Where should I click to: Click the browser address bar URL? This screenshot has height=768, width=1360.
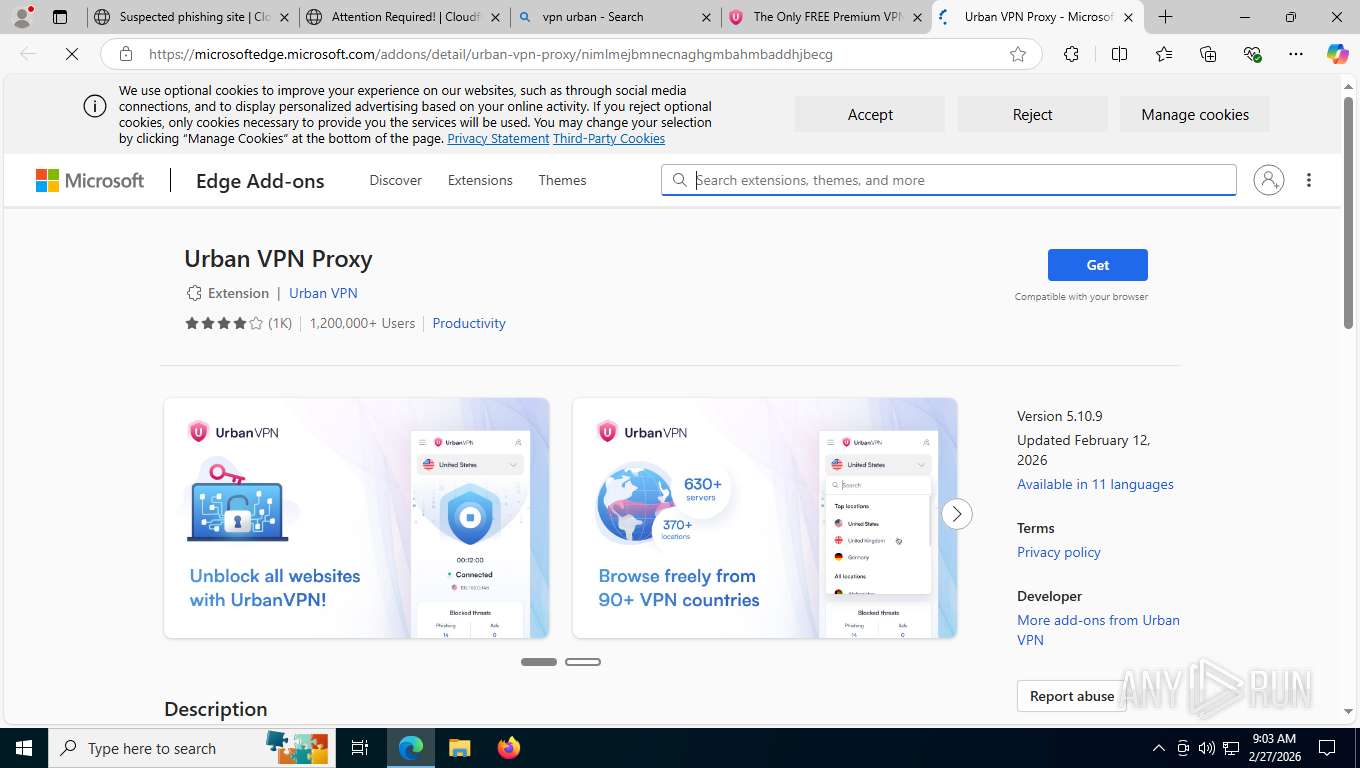click(x=491, y=54)
